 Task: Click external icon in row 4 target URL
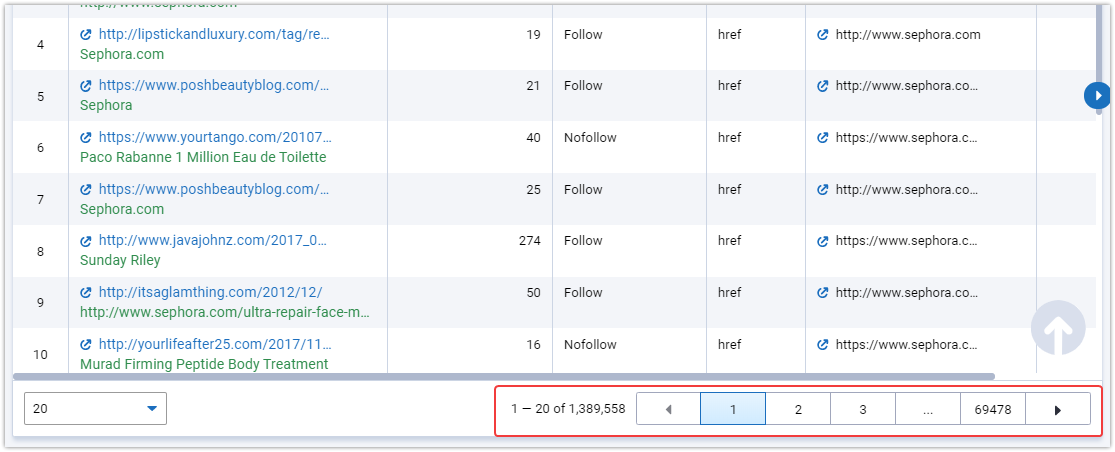[823, 35]
